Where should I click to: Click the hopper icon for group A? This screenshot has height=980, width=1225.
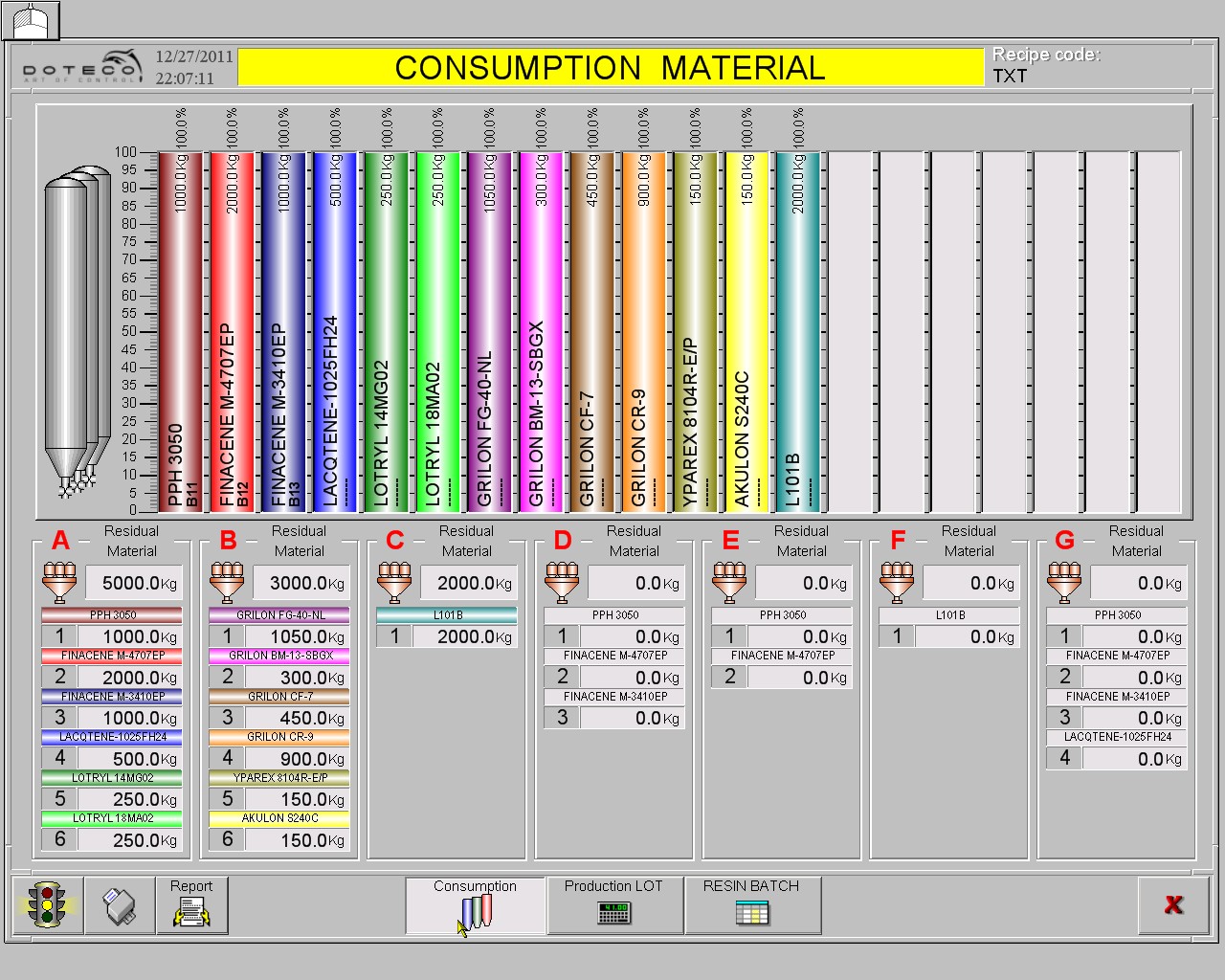59,583
